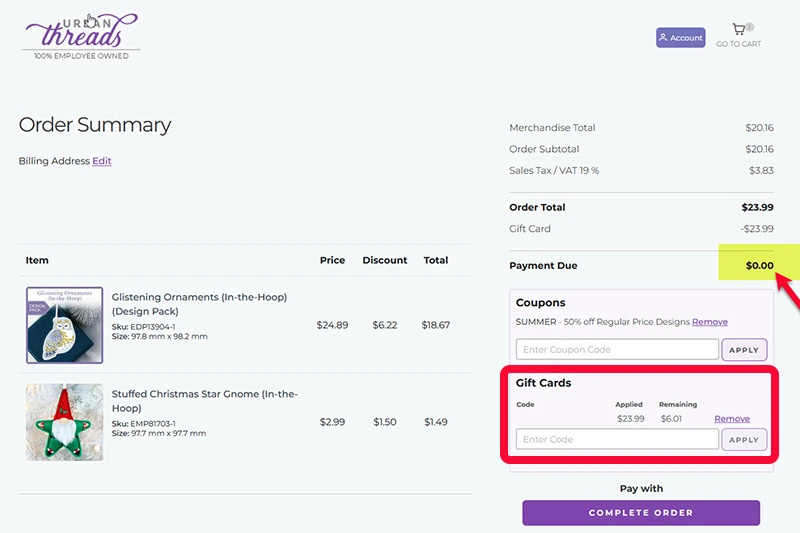The height and width of the screenshot is (533, 800).
Task: Click the Price column header
Action: click(x=332, y=260)
